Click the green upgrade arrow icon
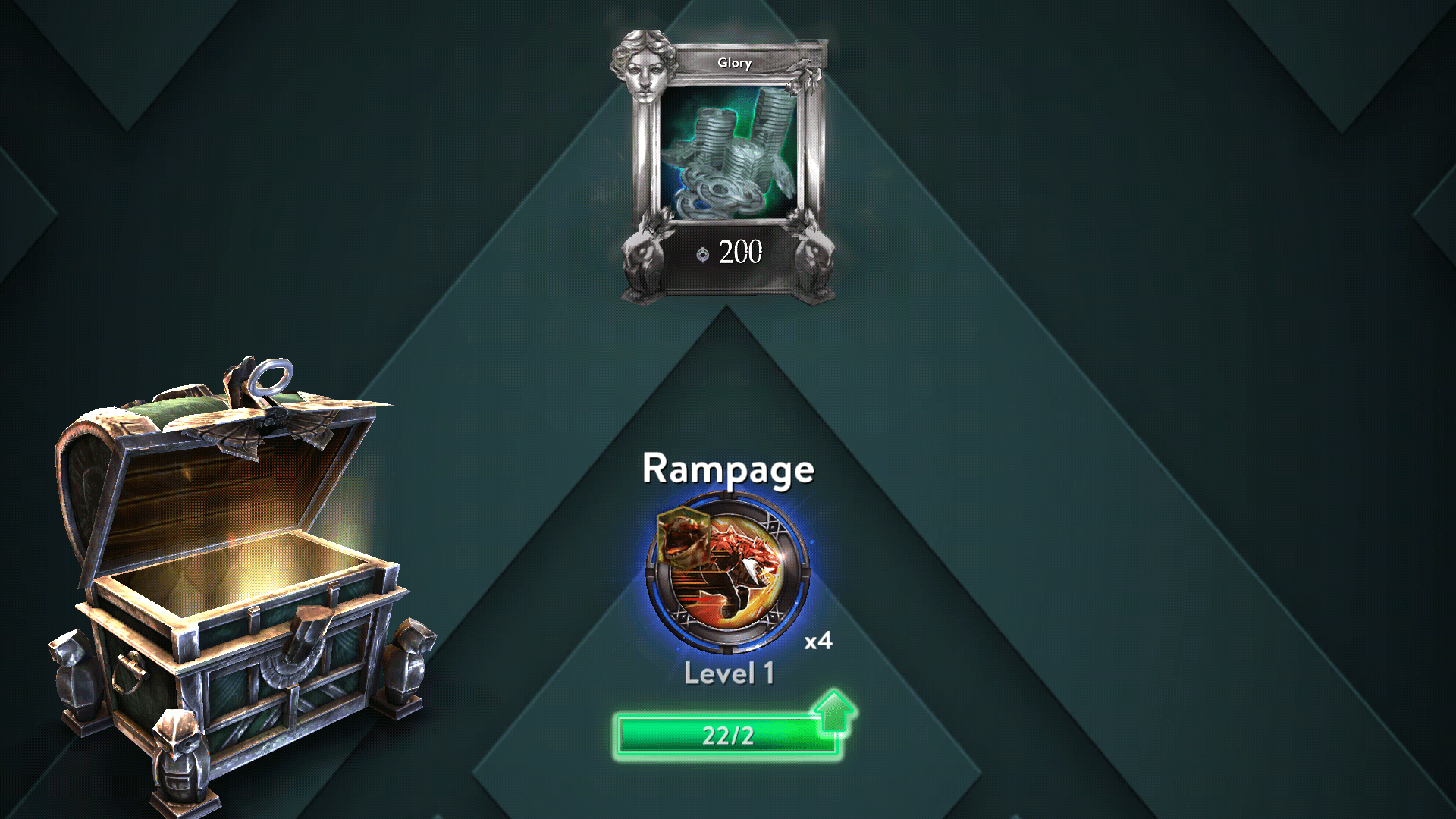The width and height of the screenshot is (1456, 819). pos(833,712)
